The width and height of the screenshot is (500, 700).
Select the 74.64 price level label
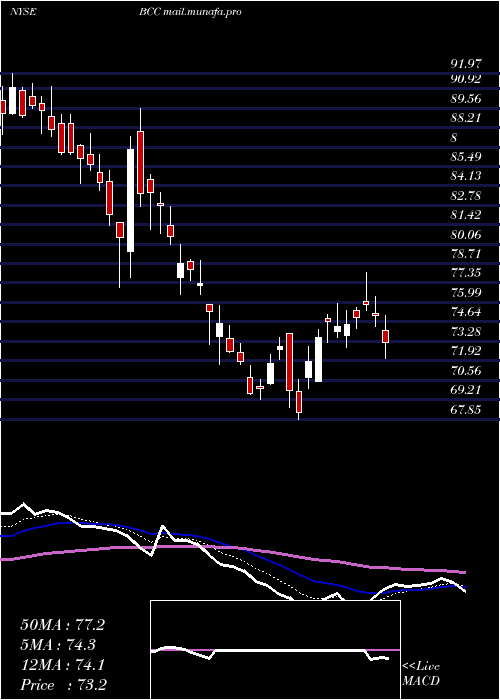[x=466, y=312]
